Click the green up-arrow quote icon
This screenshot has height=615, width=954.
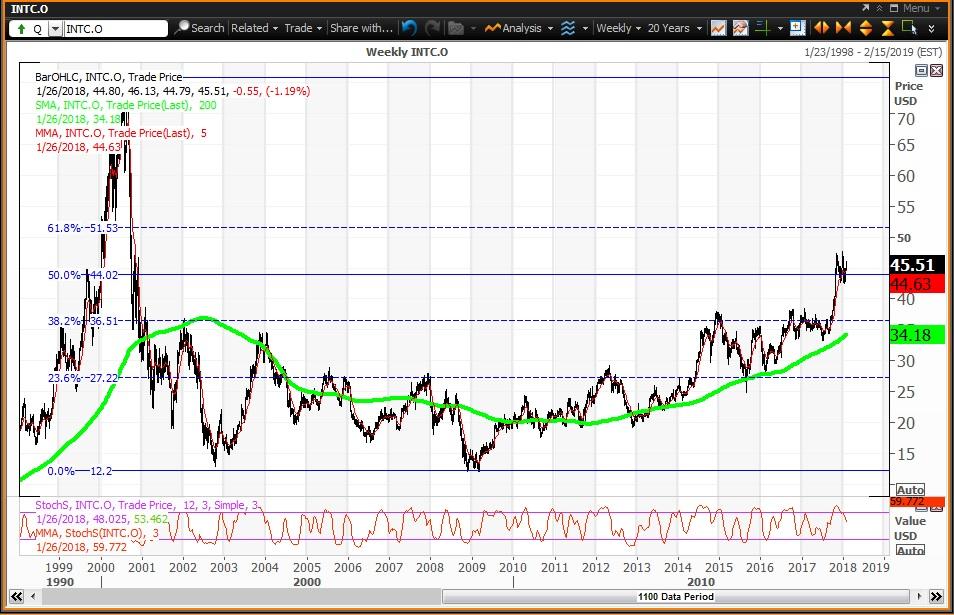pyautogui.click(x=21, y=29)
